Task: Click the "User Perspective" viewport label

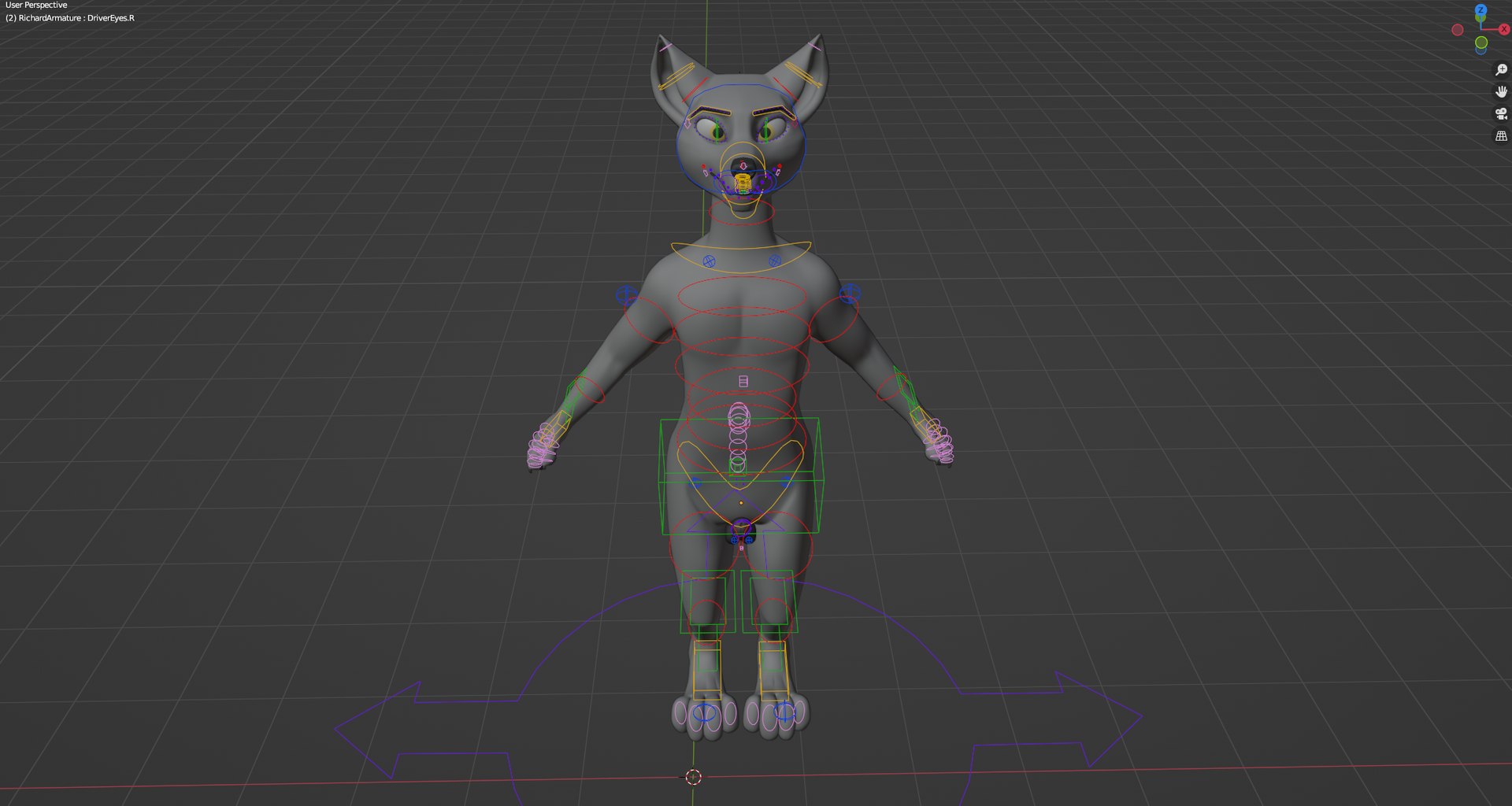Action: coord(36,5)
